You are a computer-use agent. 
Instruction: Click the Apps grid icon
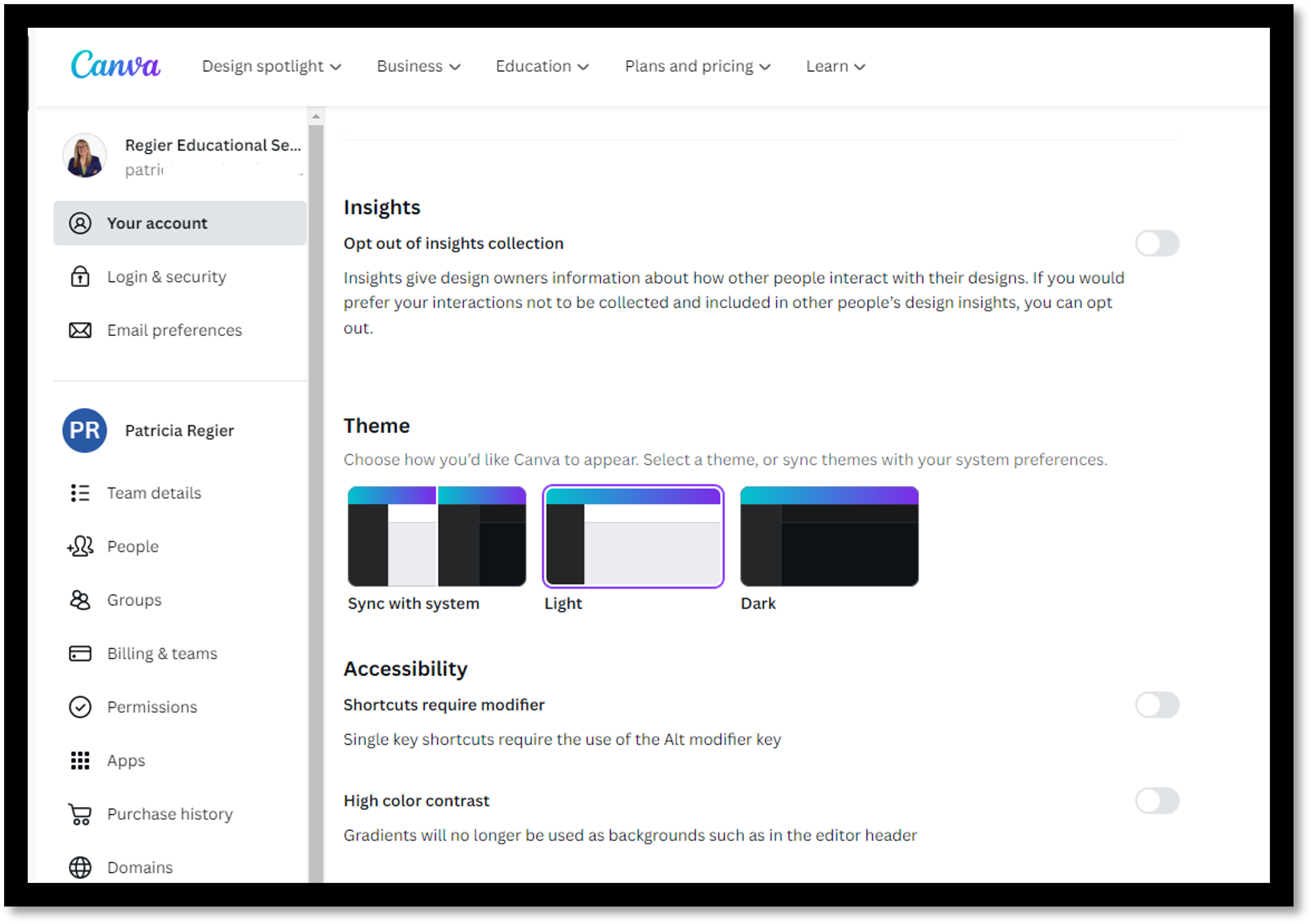click(x=80, y=761)
